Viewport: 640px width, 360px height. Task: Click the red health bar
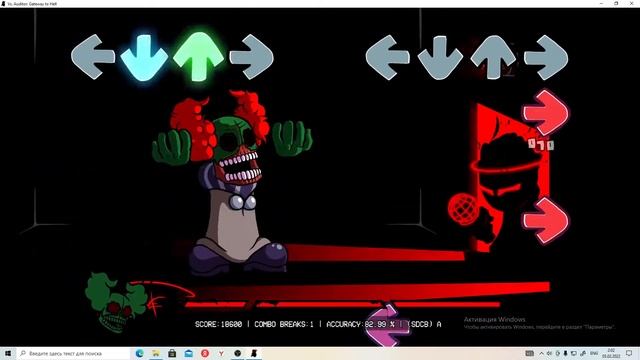(342, 304)
